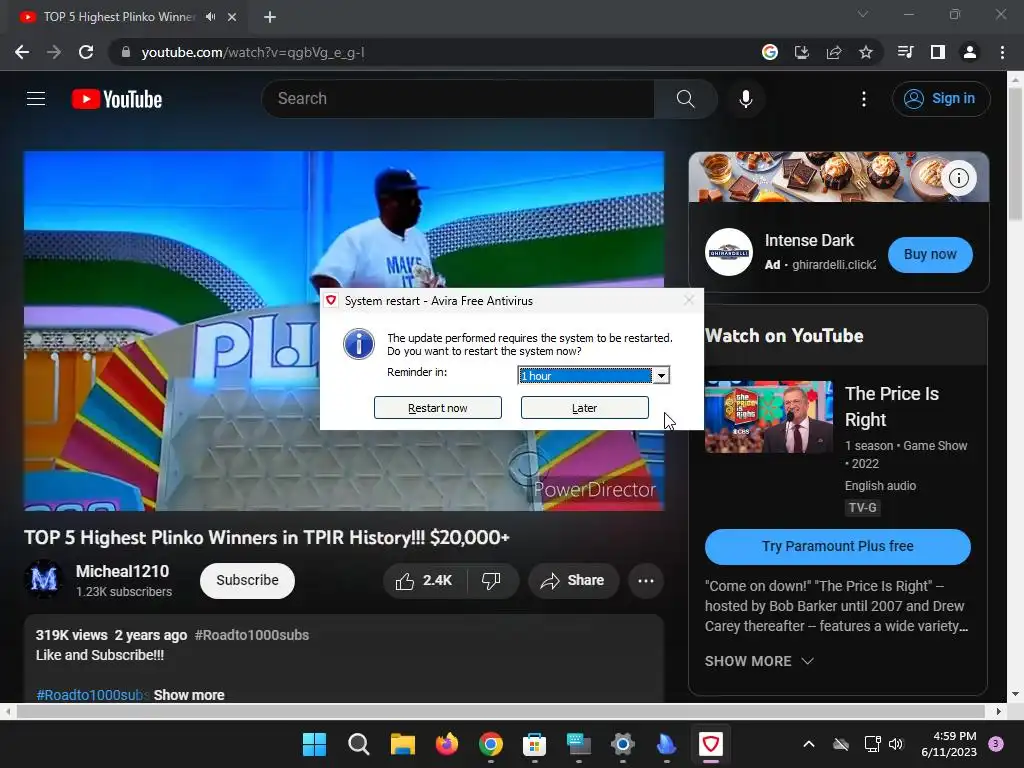1024x768 pixels.
Task: Close the TOP 5 Highest Plinko tab
Action: pyautogui.click(x=232, y=17)
